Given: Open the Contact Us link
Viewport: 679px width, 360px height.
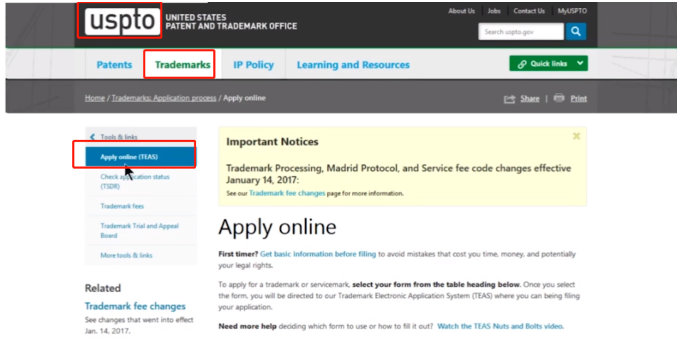Looking at the screenshot, I should (x=529, y=11).
